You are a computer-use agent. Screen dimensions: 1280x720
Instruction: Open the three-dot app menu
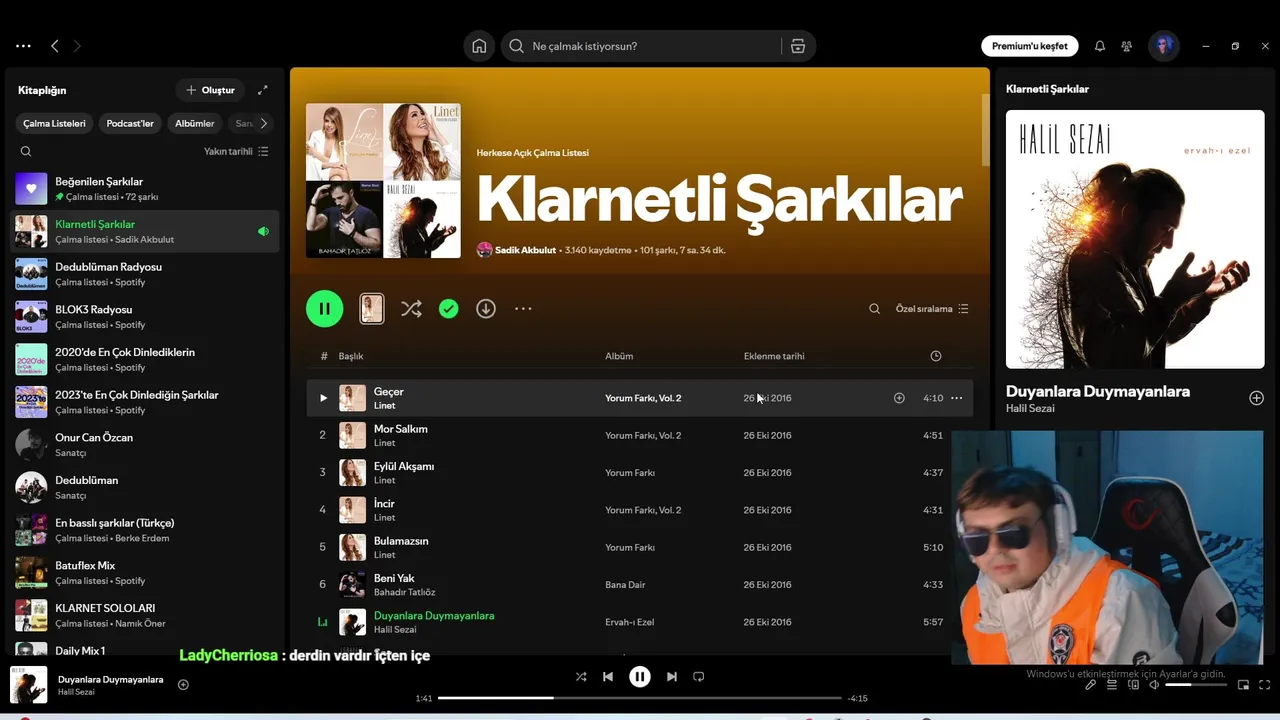23,46
